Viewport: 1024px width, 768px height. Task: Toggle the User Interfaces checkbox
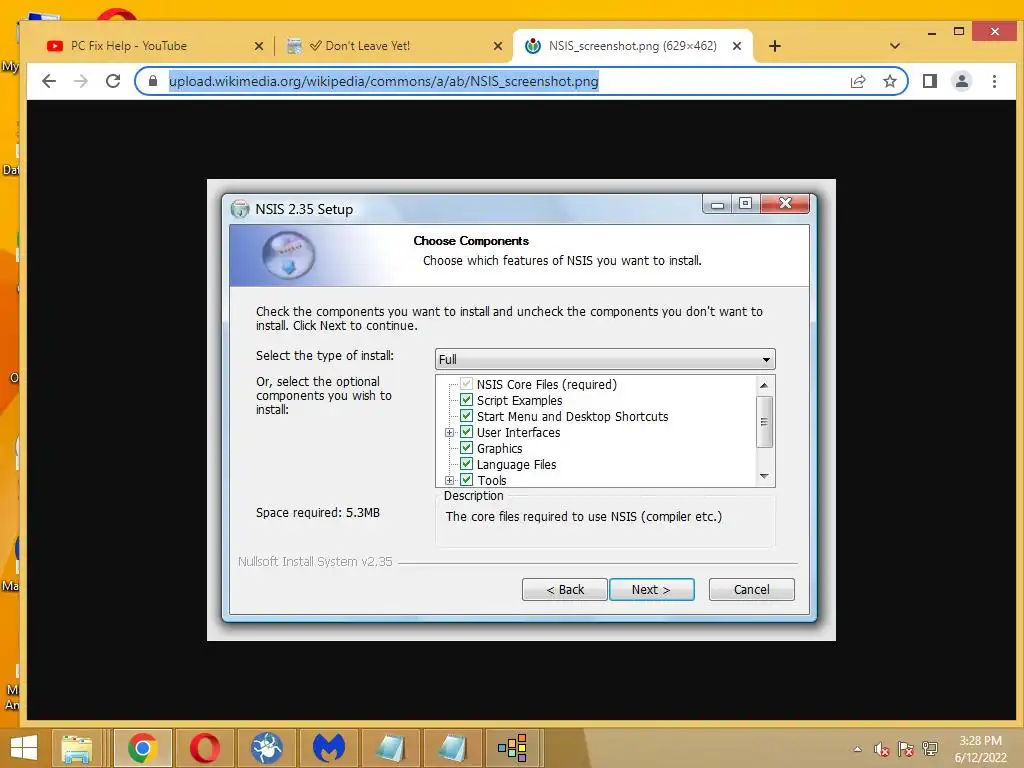click(466, 432)
